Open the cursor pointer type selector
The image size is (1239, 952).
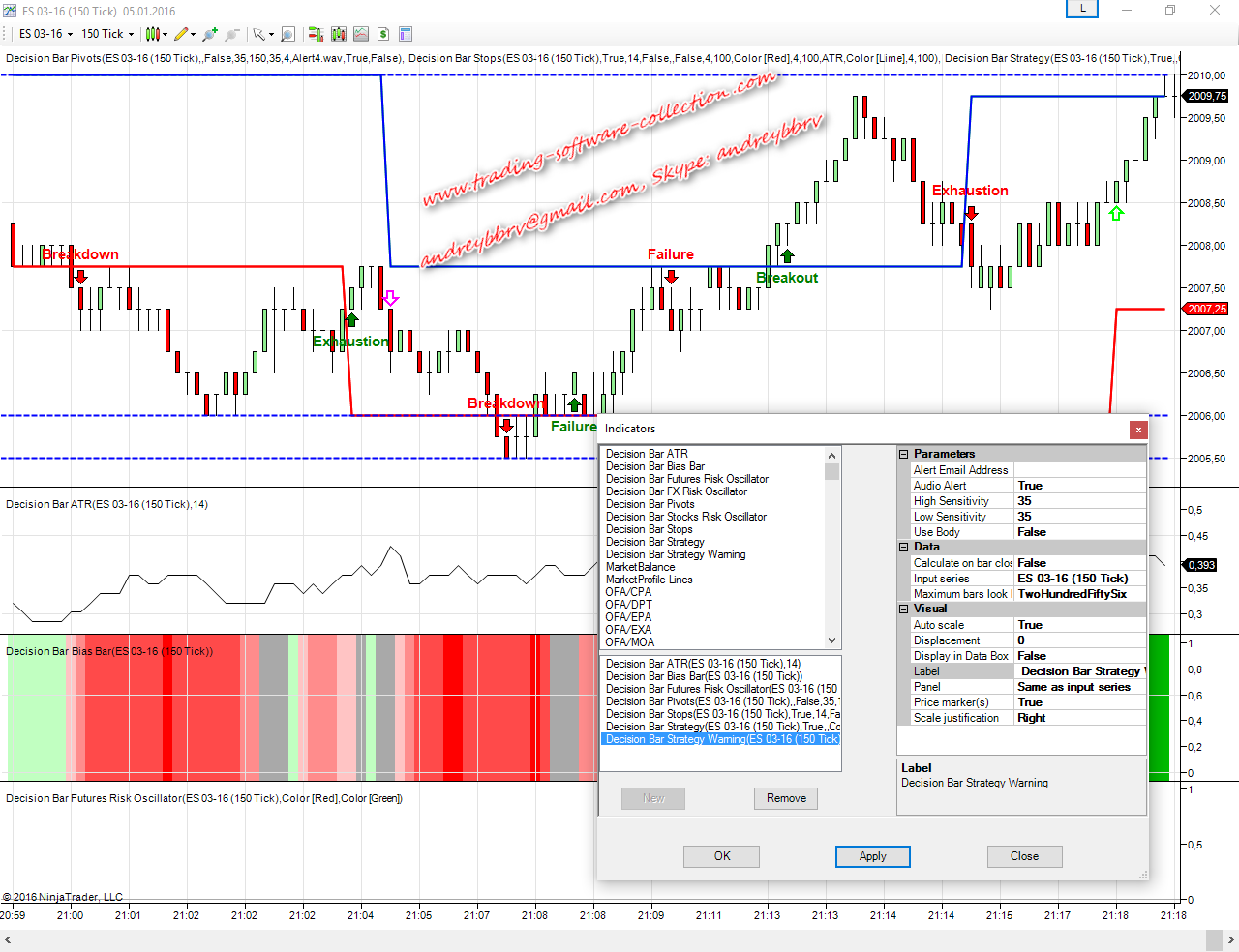[x=261, y=34]
